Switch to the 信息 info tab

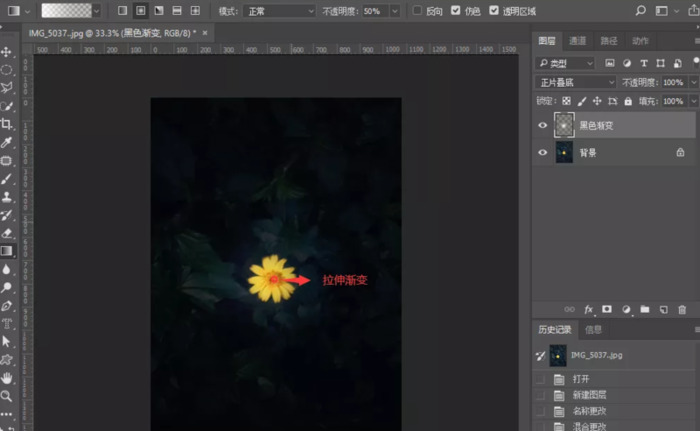coord(593,330)
